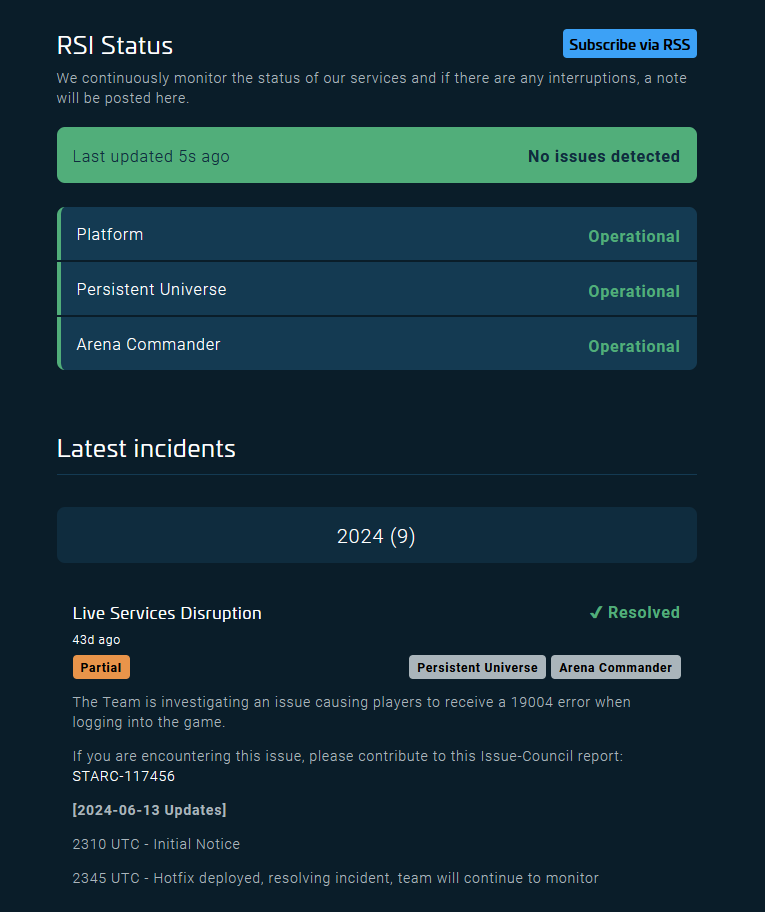The width and height of the screenshot is (765, 912).
Task: Open the Live Services Disruption incident title
Action: click(167, 613)
